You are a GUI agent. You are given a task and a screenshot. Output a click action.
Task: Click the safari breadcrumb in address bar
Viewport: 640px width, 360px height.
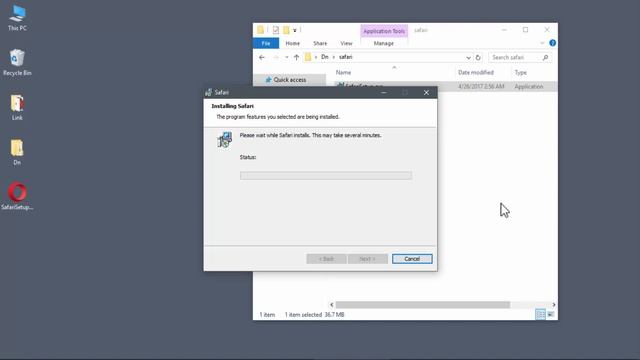[345, 57]
